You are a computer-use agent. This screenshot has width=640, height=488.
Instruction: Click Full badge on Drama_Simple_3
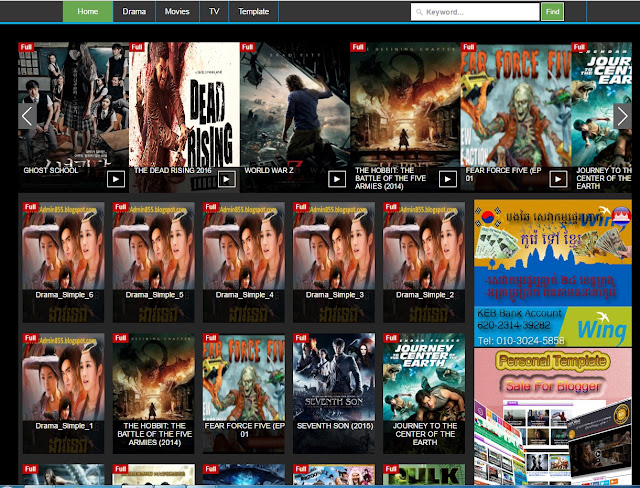pos(300,207)
